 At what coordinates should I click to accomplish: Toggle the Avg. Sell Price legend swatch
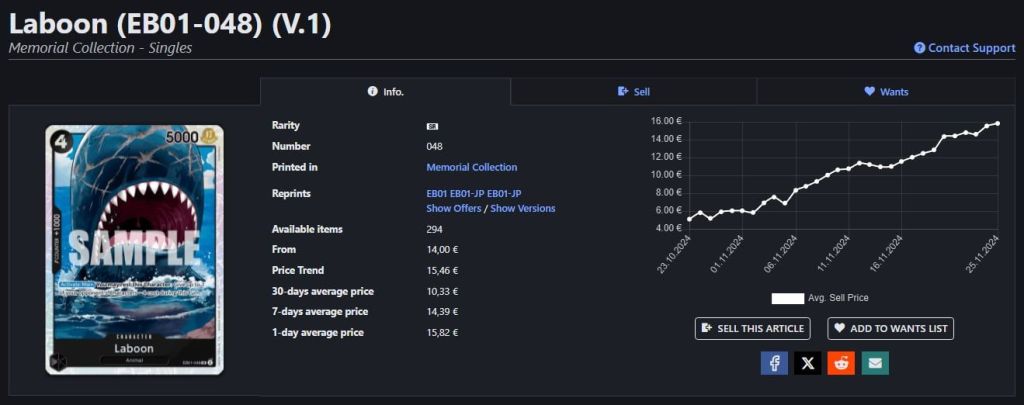[x=788, y=298]
